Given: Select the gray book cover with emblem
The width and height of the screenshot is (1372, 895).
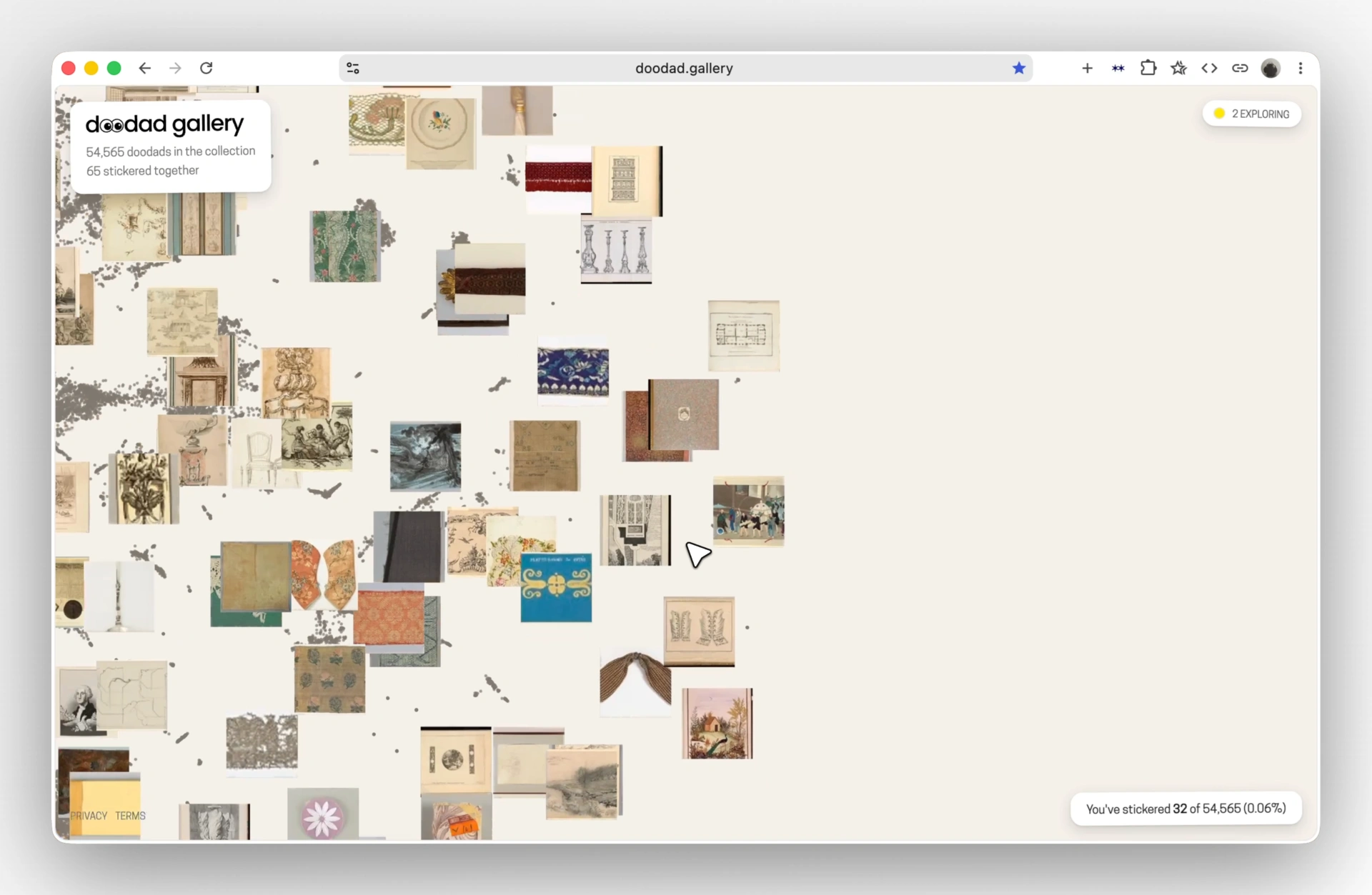Looking at the screenshot, I should pyautogui.click(x=684, y=414).
